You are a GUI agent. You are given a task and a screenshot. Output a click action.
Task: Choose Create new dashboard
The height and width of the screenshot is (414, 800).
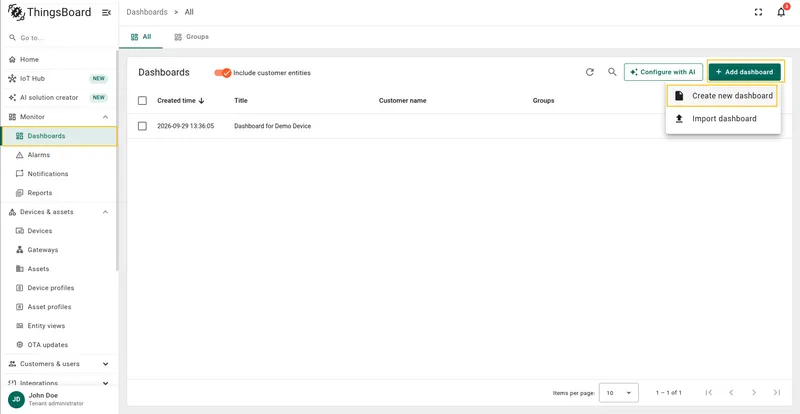coord(722,96)
